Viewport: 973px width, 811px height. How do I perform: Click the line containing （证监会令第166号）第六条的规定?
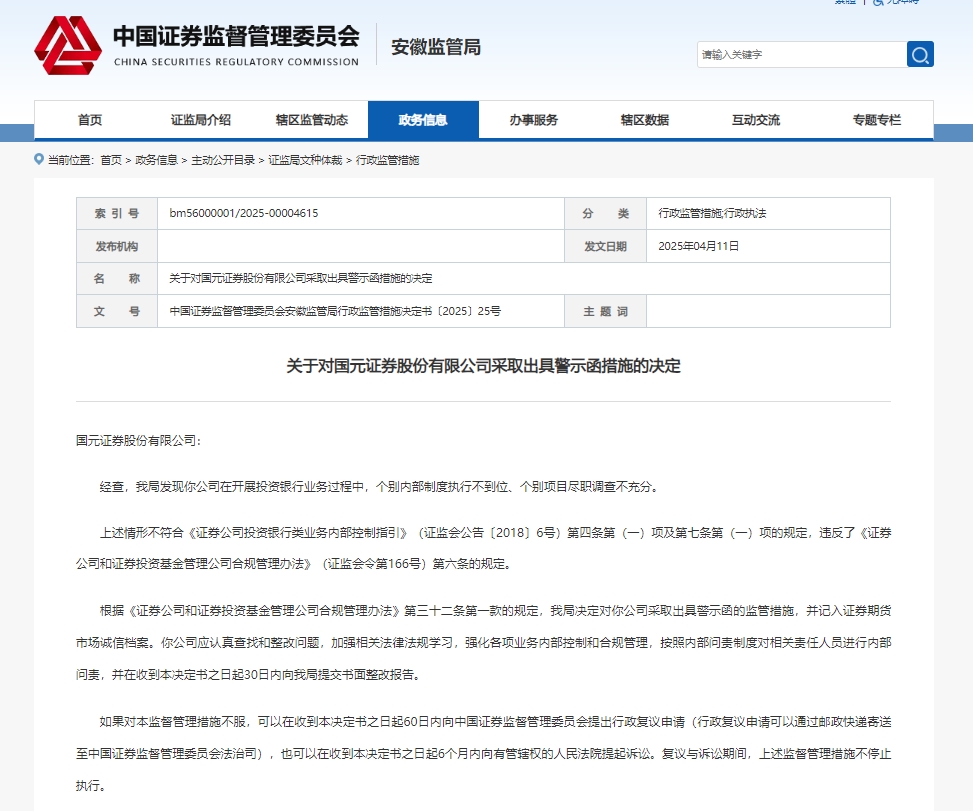[293, 564]
